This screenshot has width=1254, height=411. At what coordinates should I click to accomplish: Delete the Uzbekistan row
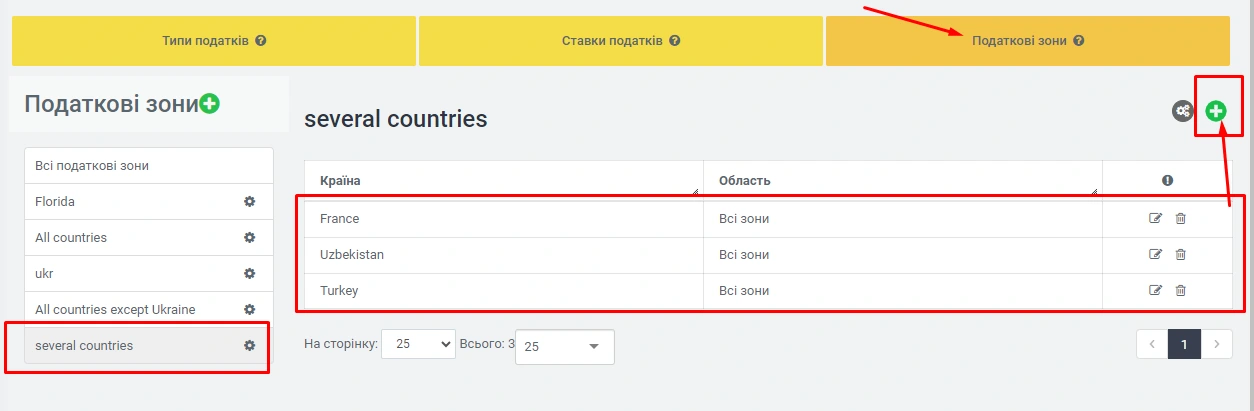point(1180,255)
